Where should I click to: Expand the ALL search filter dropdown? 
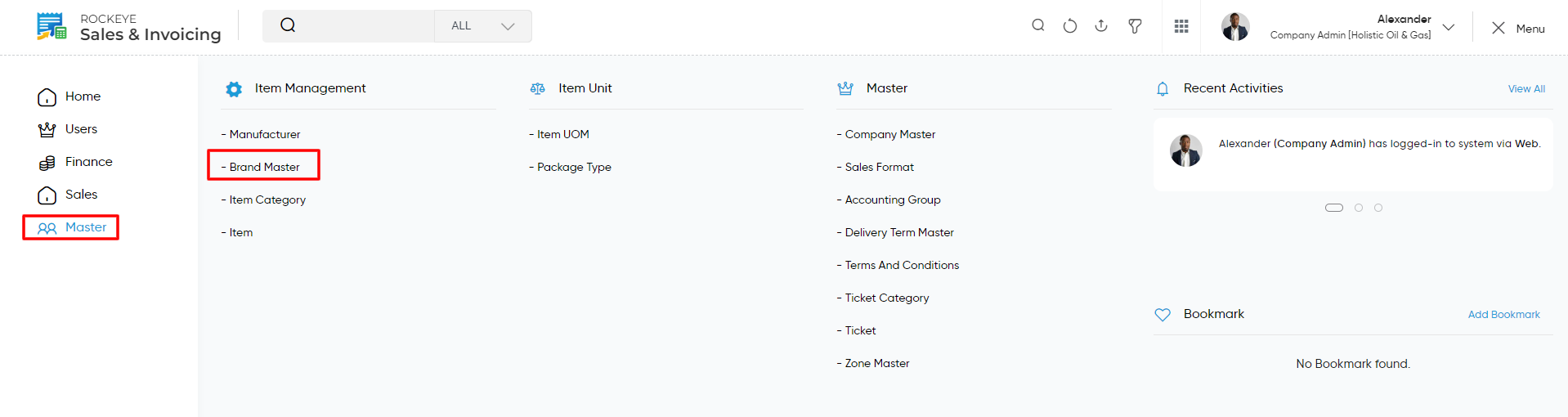click(483, 26)
